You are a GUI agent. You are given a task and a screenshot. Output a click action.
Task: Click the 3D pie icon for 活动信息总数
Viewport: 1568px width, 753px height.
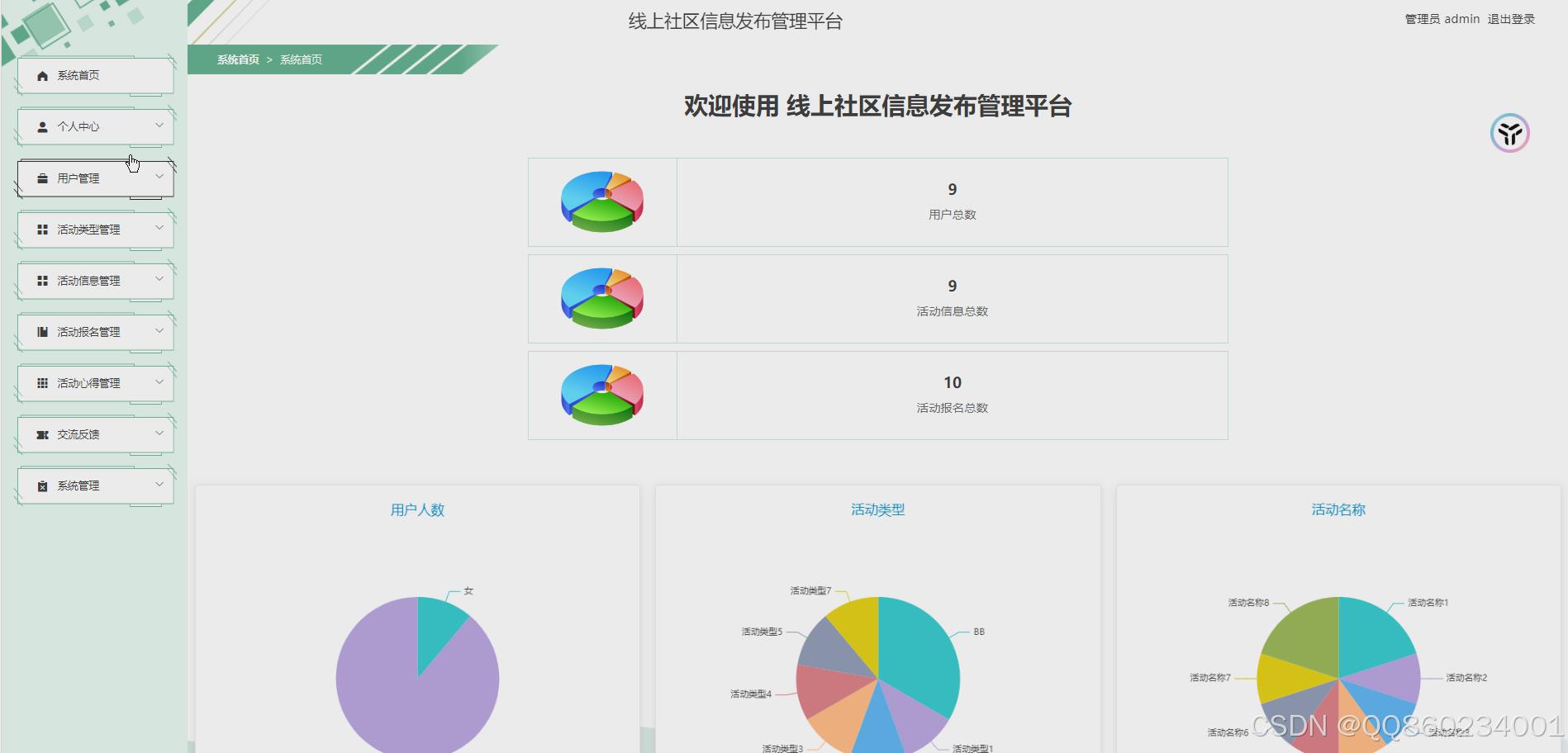coord(602,298)
